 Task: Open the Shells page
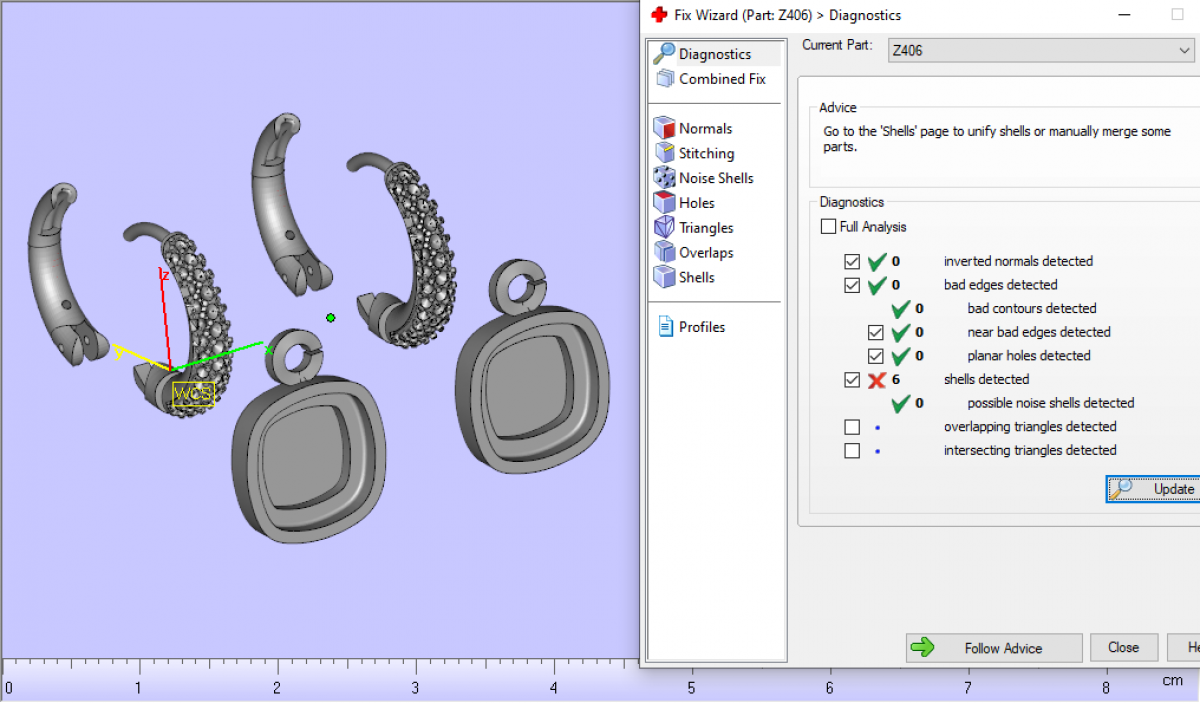(696, 278)
